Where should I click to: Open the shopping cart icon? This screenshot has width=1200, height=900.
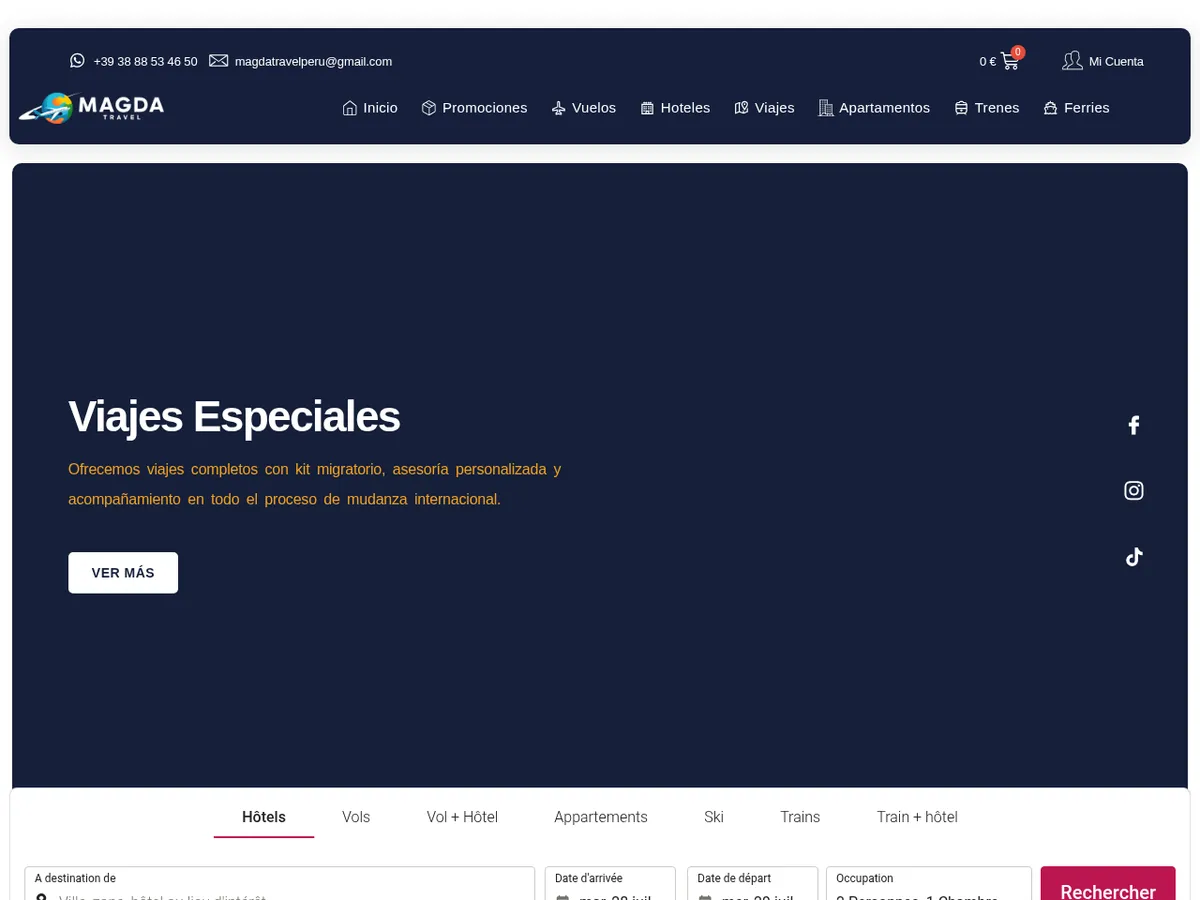[x=1009, y=61]
